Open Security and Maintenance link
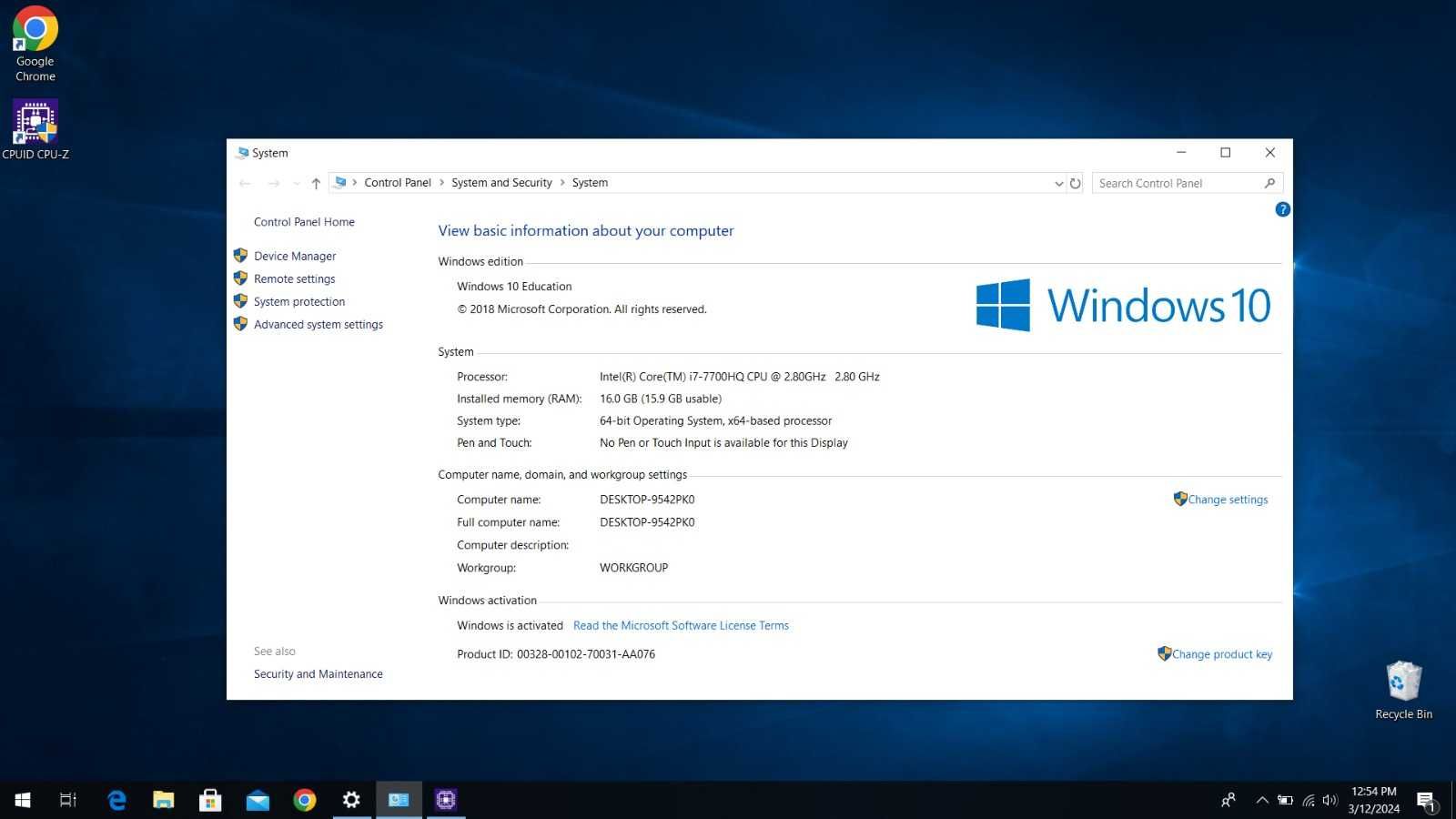The width and height of the screenshot is (1456, 819). [x=318, y=674]
